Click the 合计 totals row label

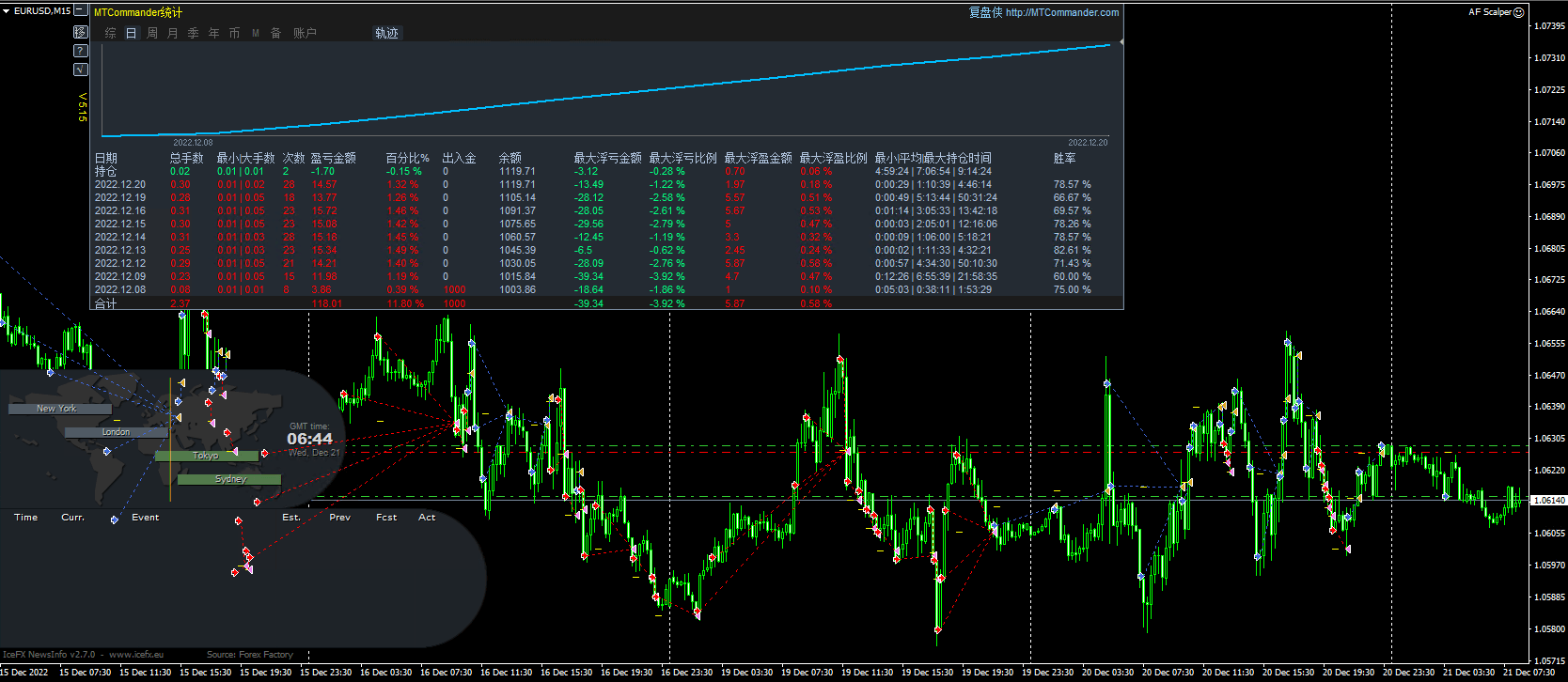click(x=106, y=303)
